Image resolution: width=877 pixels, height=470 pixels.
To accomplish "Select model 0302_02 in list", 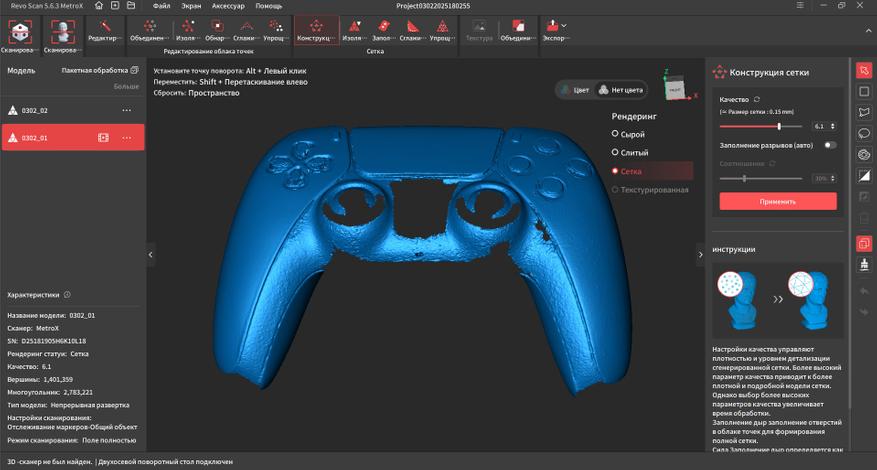I will tap(73, 110).
